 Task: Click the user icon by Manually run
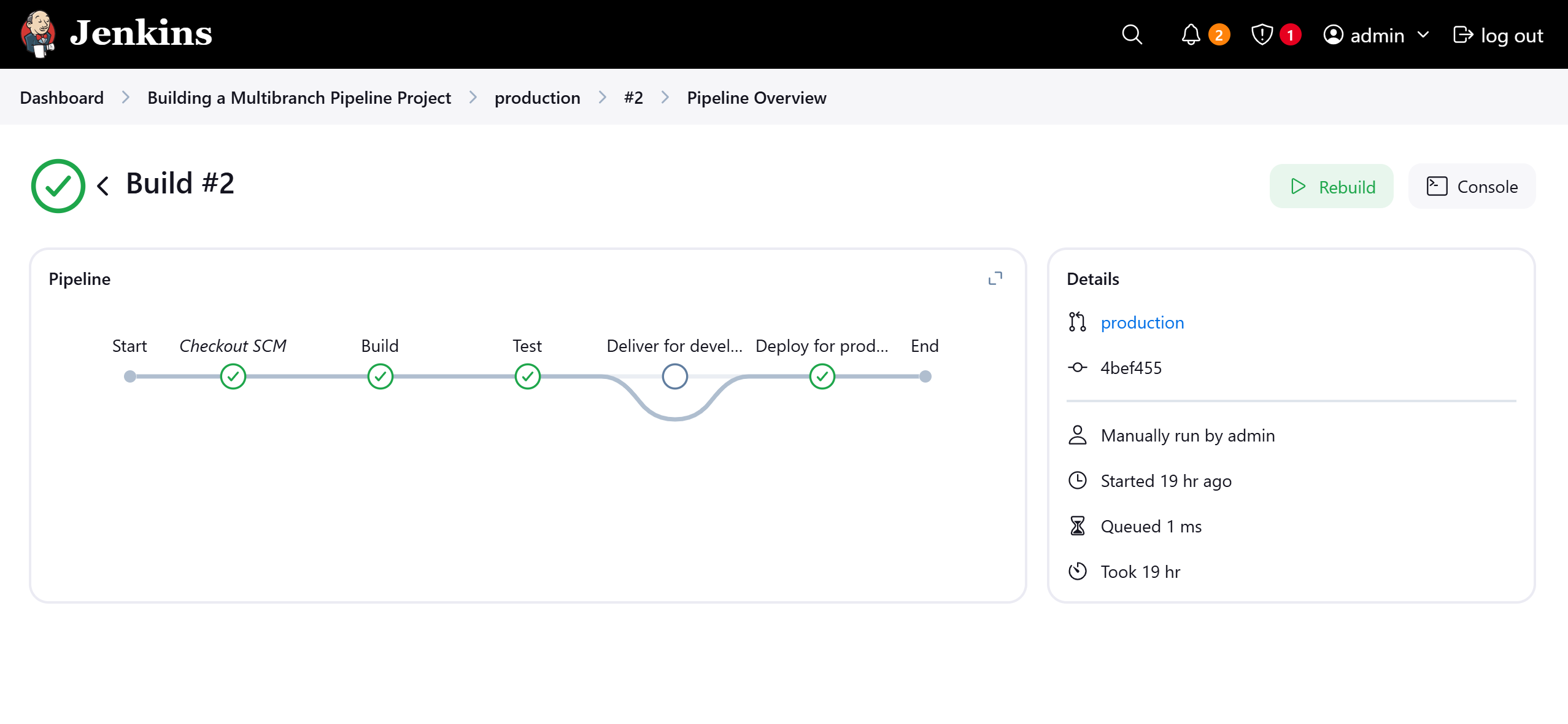[1077, 435]
